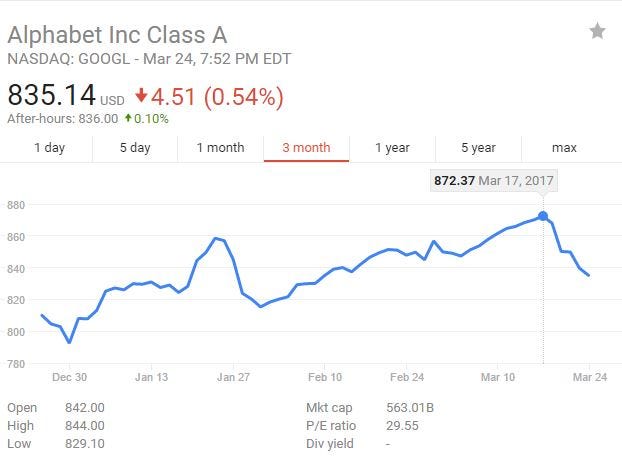Click the red down arrow price change

pyautogui.click(x=141, y=96)
